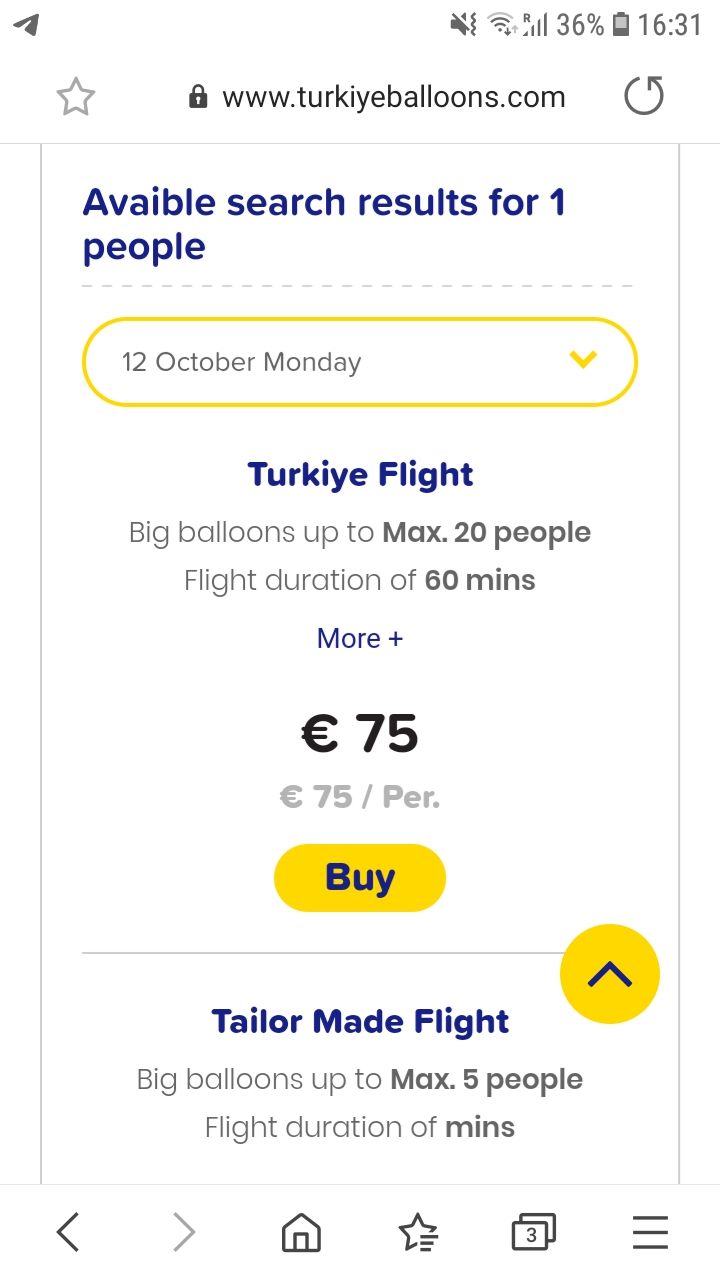
Task: Go forward with browser forward arrow
Action: coord(184,1232)
